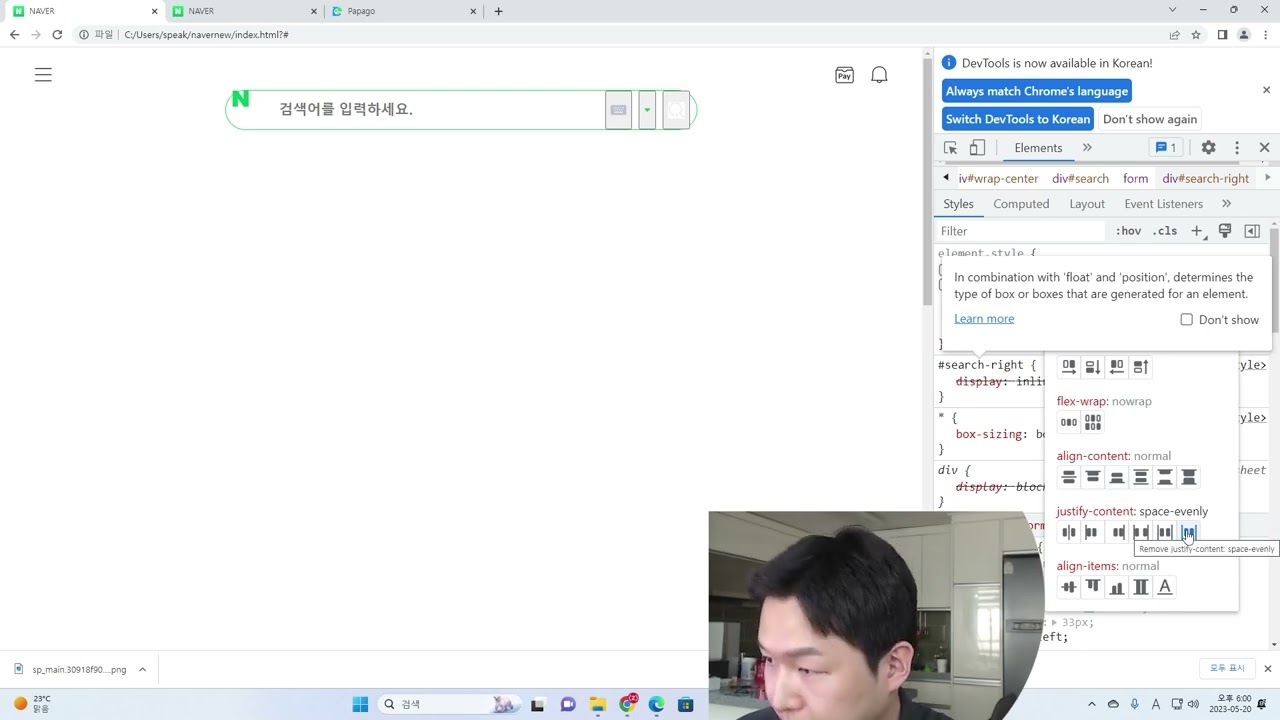Set align-items to flex-start
This screenshot has width=1280, height=720.
coord(1093,587)
